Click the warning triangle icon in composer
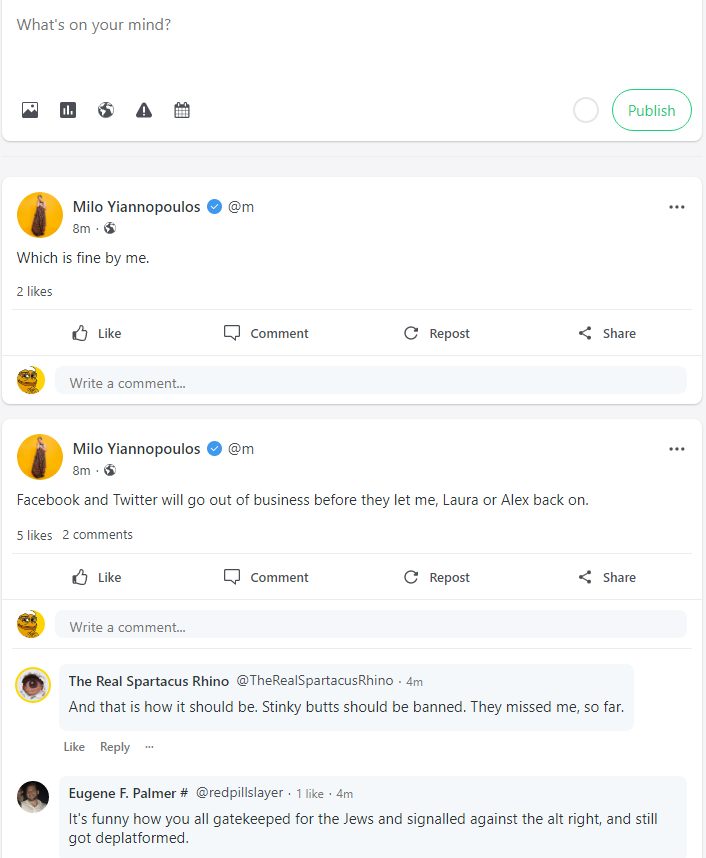 [x=144, y=110]
